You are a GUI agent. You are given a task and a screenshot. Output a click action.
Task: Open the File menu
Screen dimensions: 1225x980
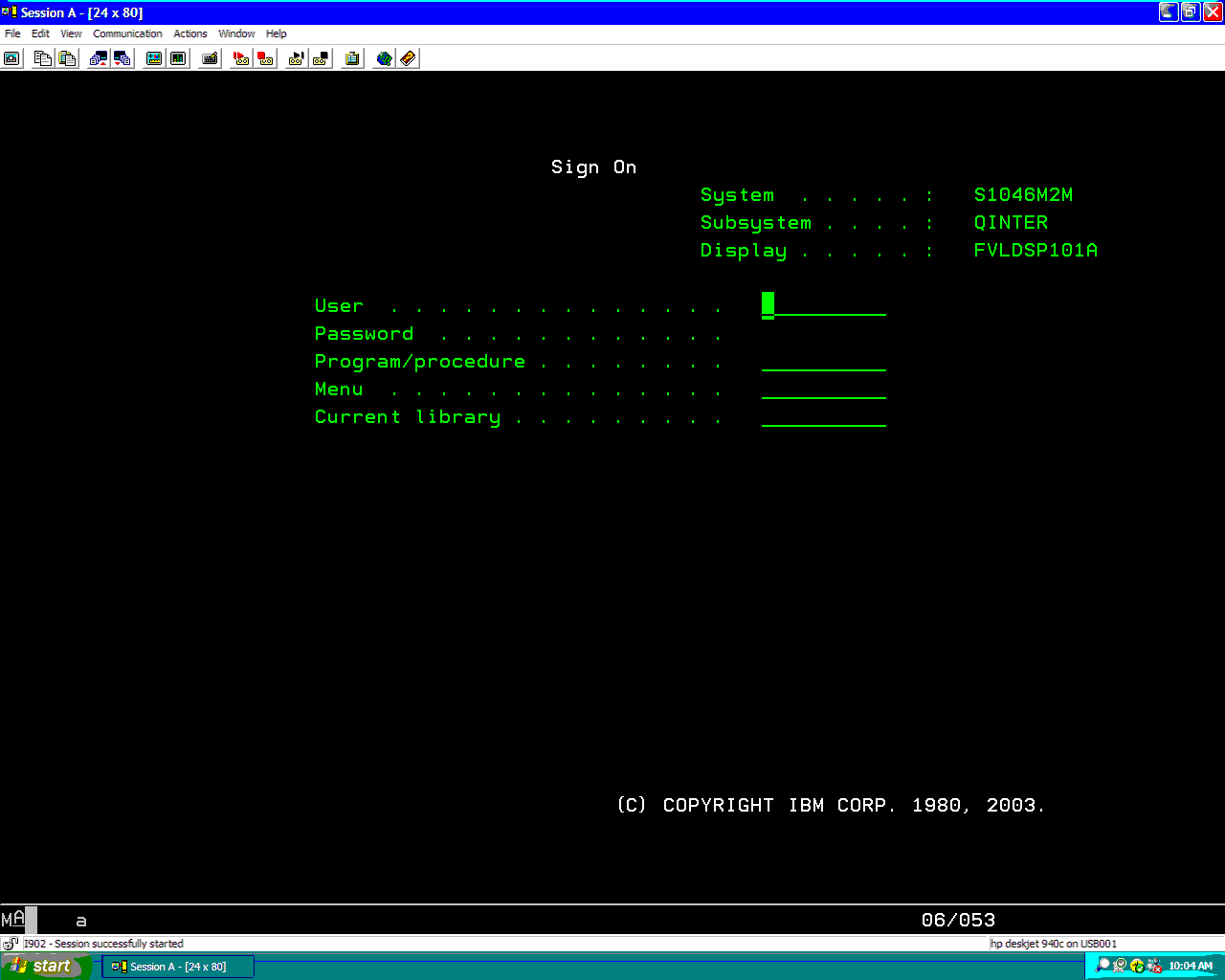12,33
